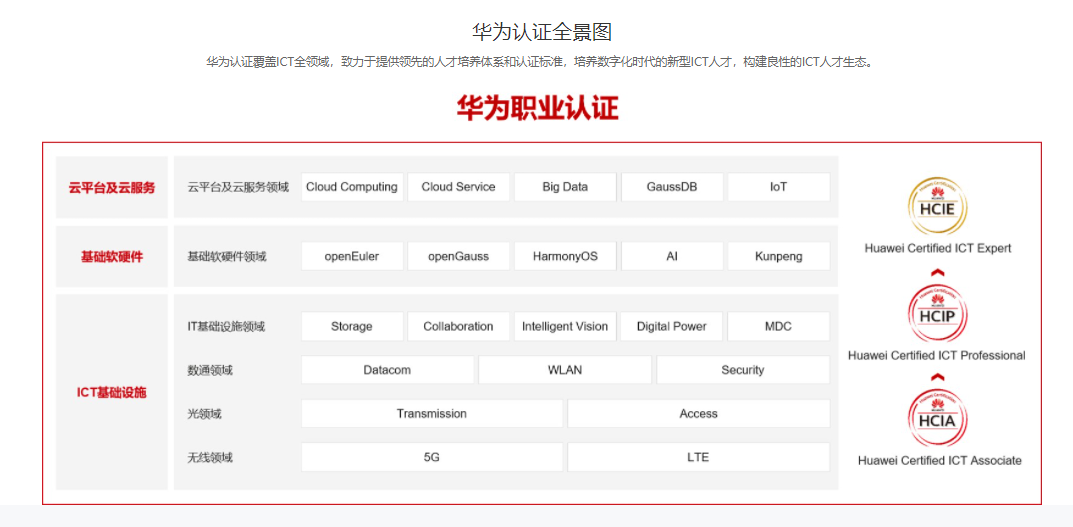The height and width of the screenshot is (527, 1073).
Task: Click the 云平台及云服务 category header
Action: click(x=112, y=187)
